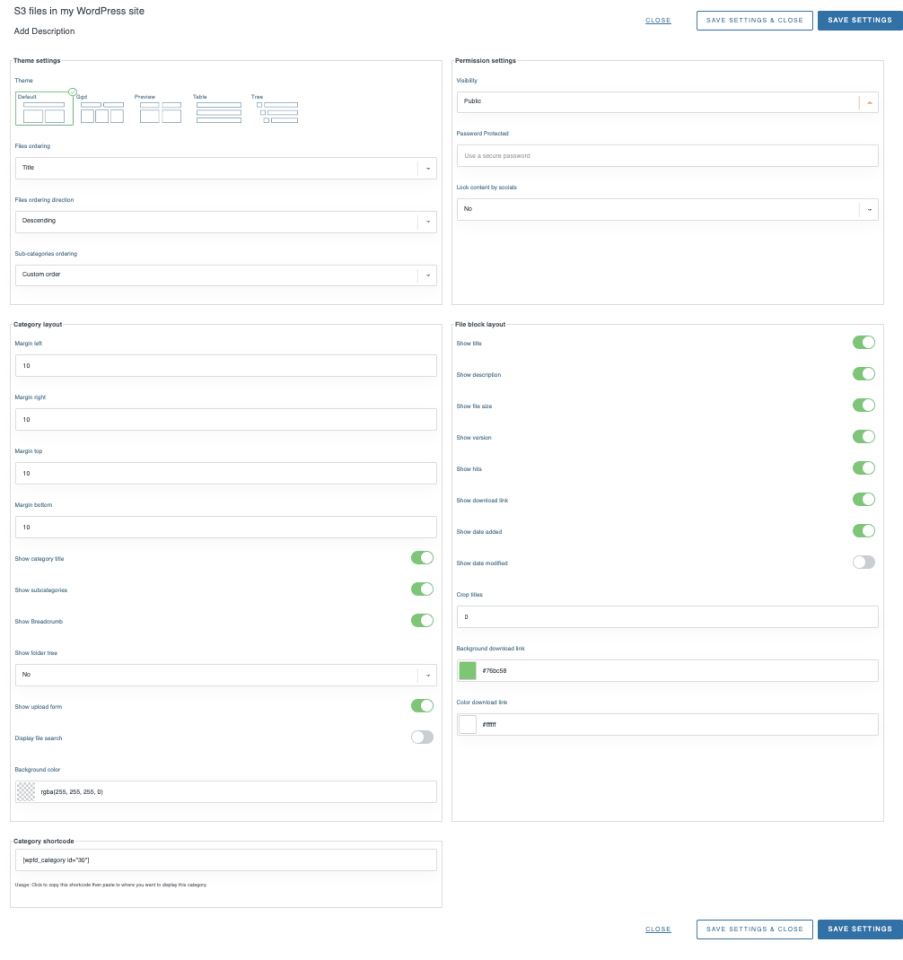Screen dimensions: 903x960
Task: Open the Show folder tree dropdown
Action: point(226,675)
